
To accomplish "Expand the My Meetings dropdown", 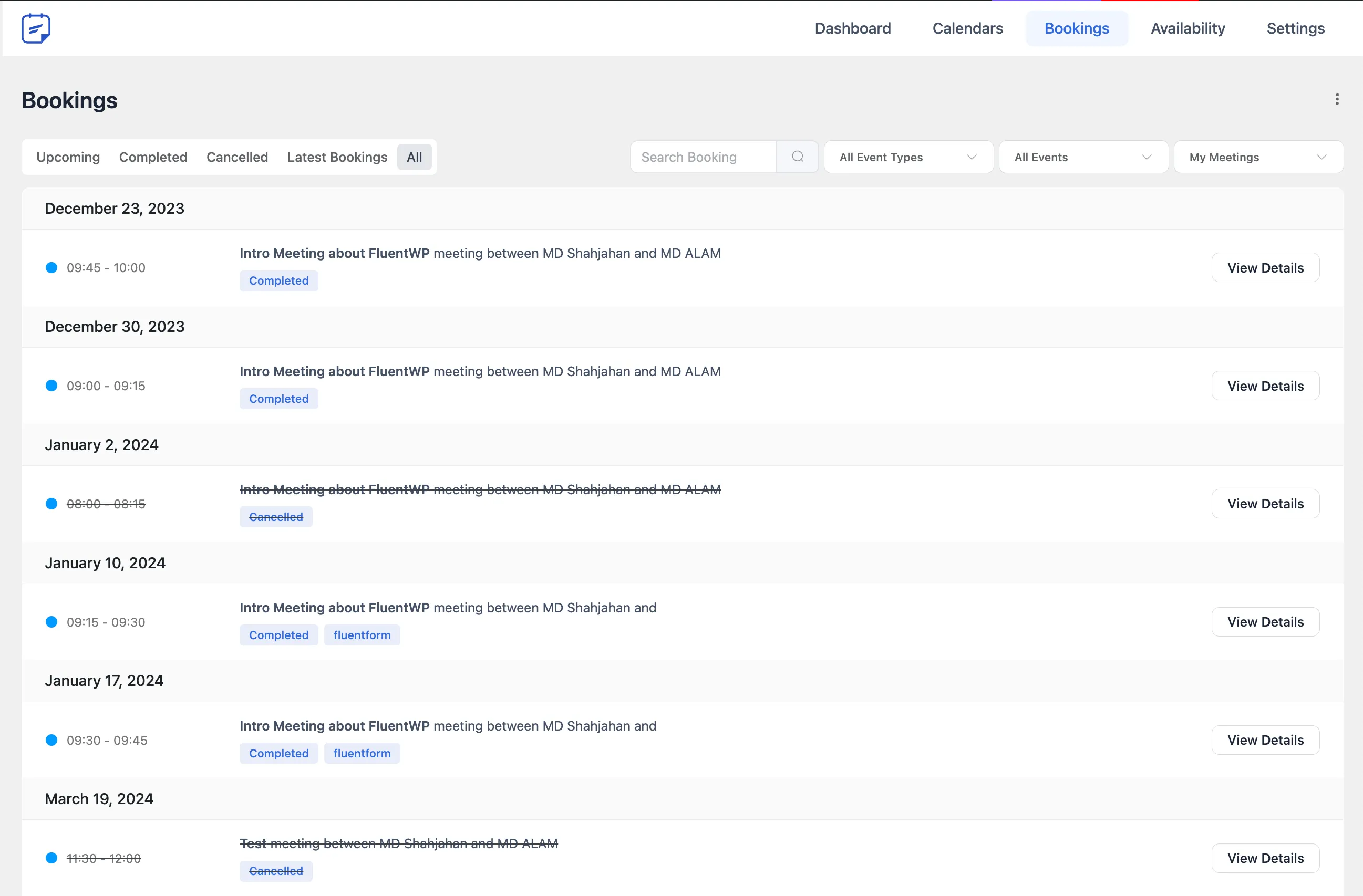I will 1258,157.
